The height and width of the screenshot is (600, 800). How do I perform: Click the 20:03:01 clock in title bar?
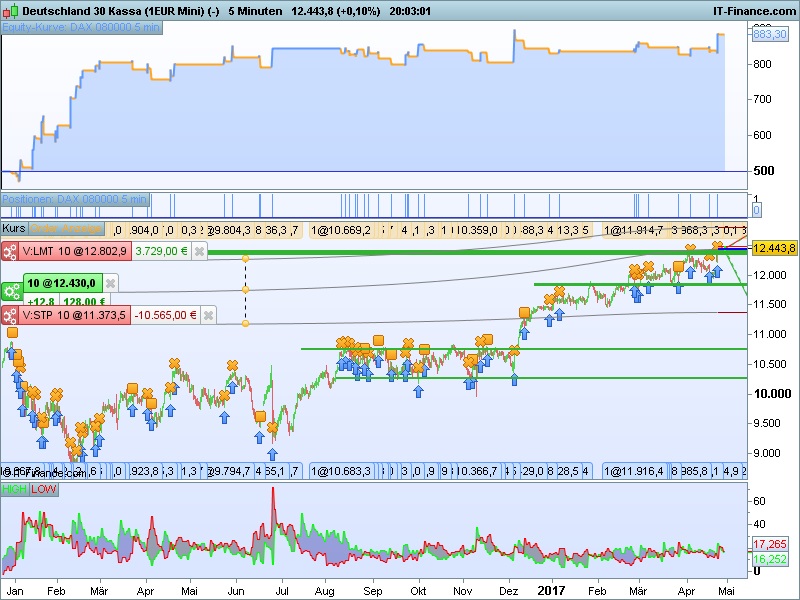410,11
